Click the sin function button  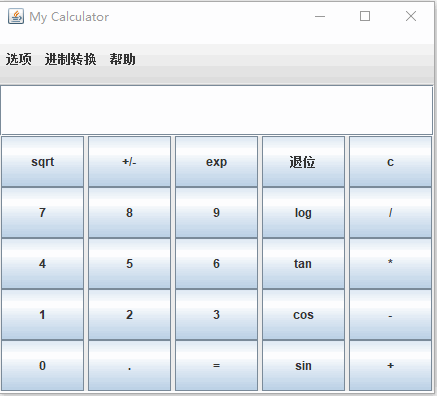(303, 366)
